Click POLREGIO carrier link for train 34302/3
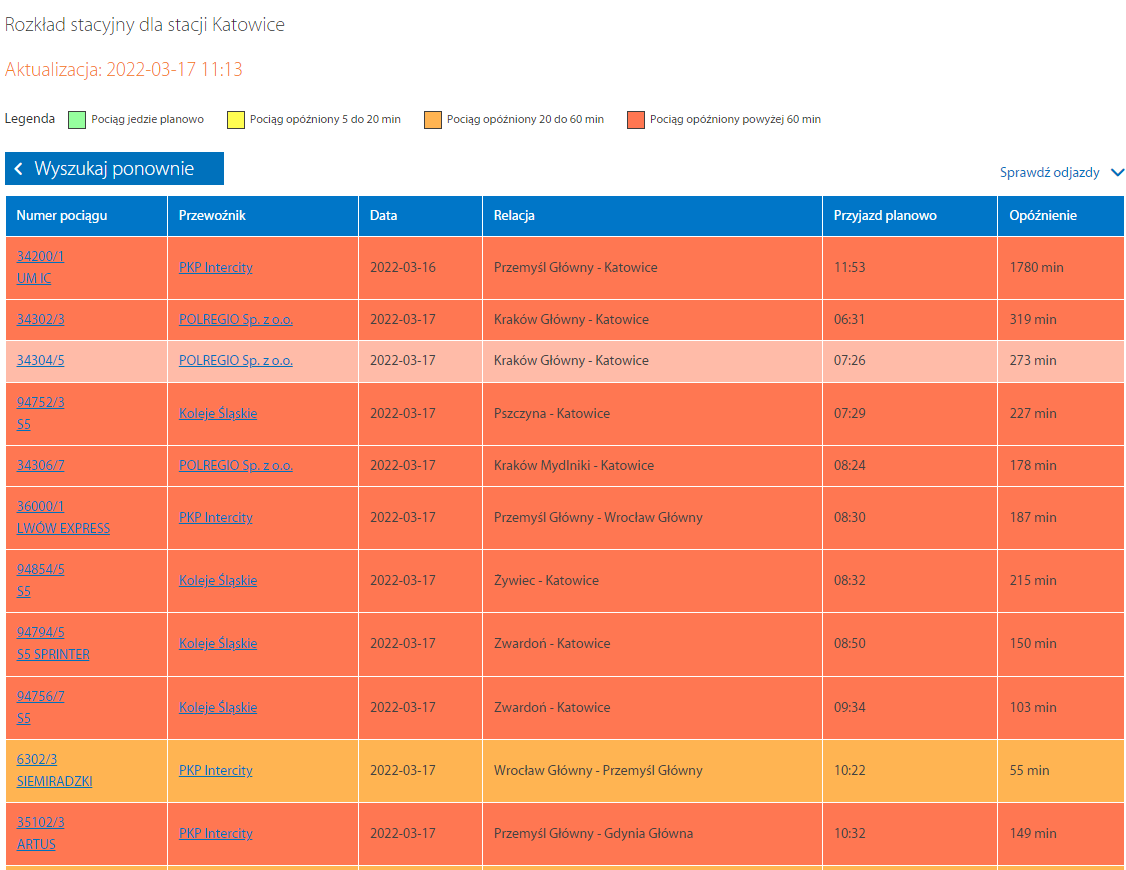The image size is (1126, 870). point(235,319)
